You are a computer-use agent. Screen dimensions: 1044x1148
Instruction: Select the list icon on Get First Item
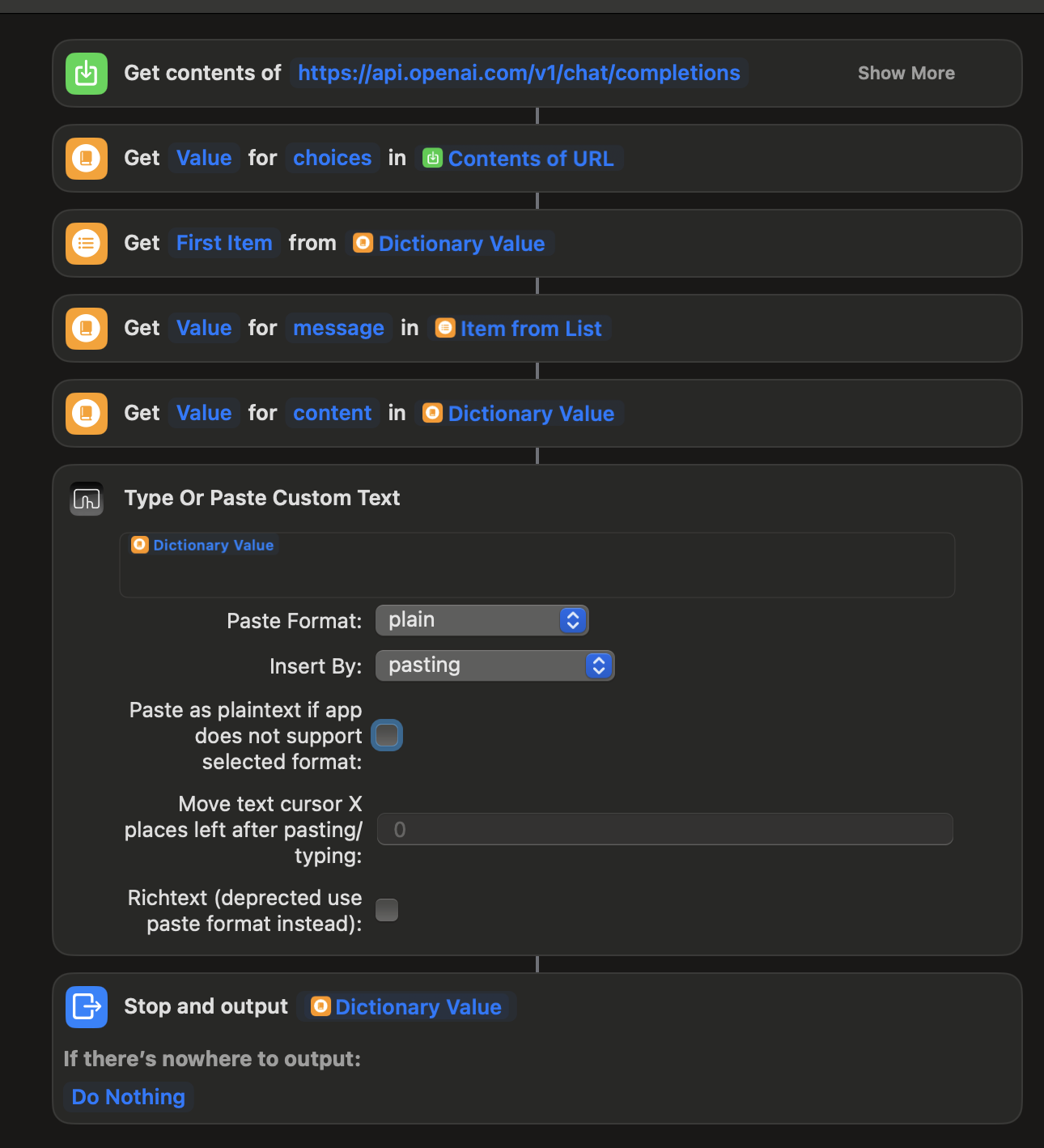click(86, 243)
